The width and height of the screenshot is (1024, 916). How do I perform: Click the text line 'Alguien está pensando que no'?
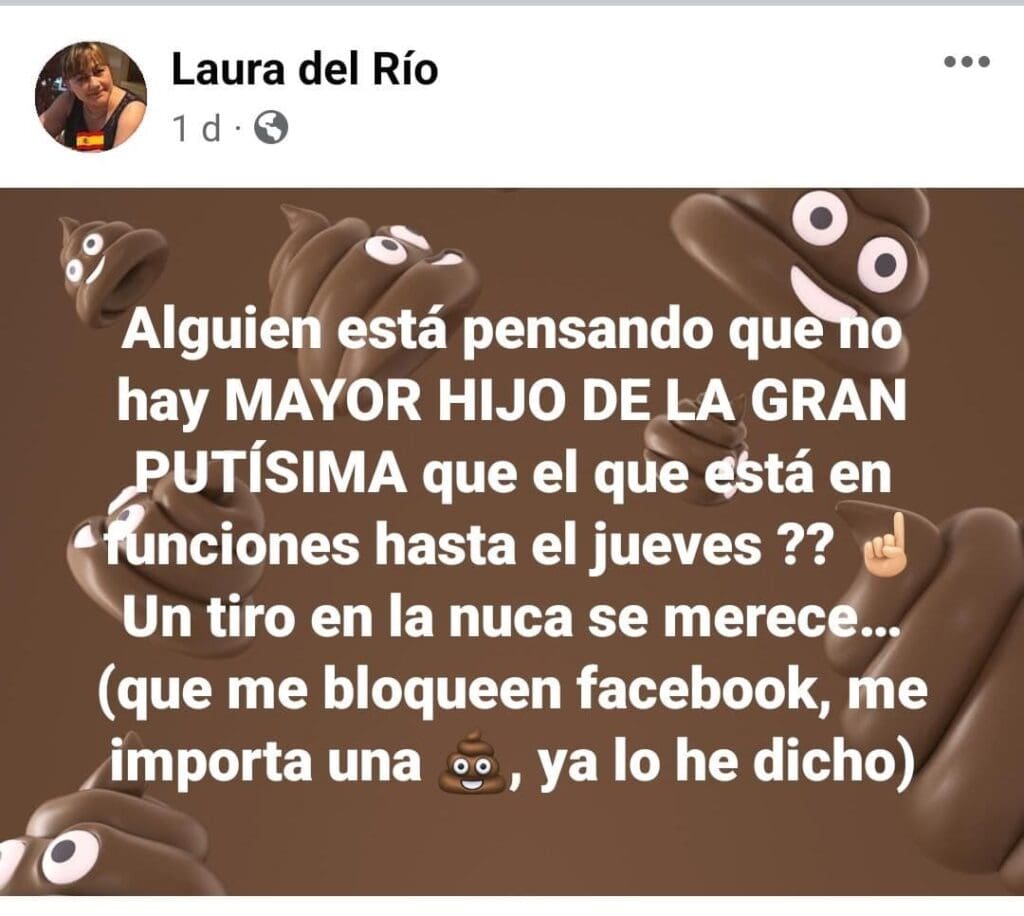(511, 330)
